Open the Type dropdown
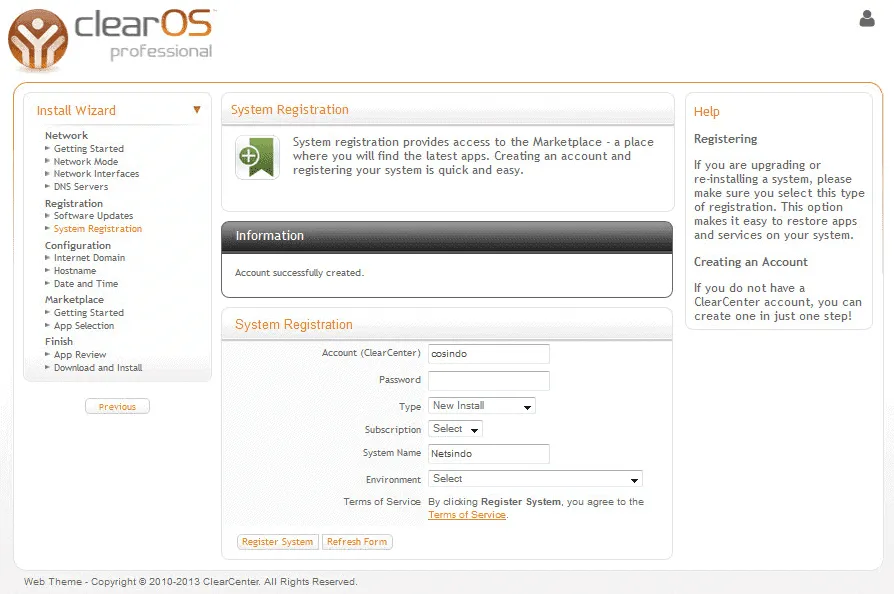The height and width of the screenshot is (594, 894). tap(482, 406)
